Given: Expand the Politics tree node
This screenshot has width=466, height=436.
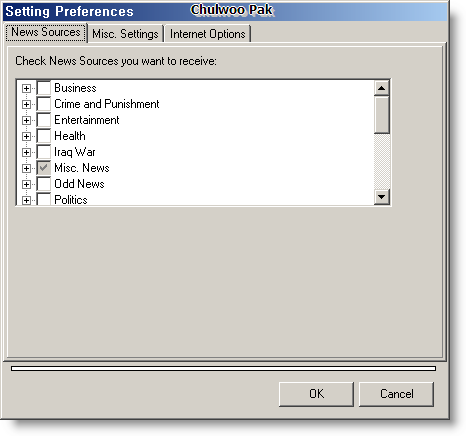Looking at the screenshot, I should tap(26, 200).
